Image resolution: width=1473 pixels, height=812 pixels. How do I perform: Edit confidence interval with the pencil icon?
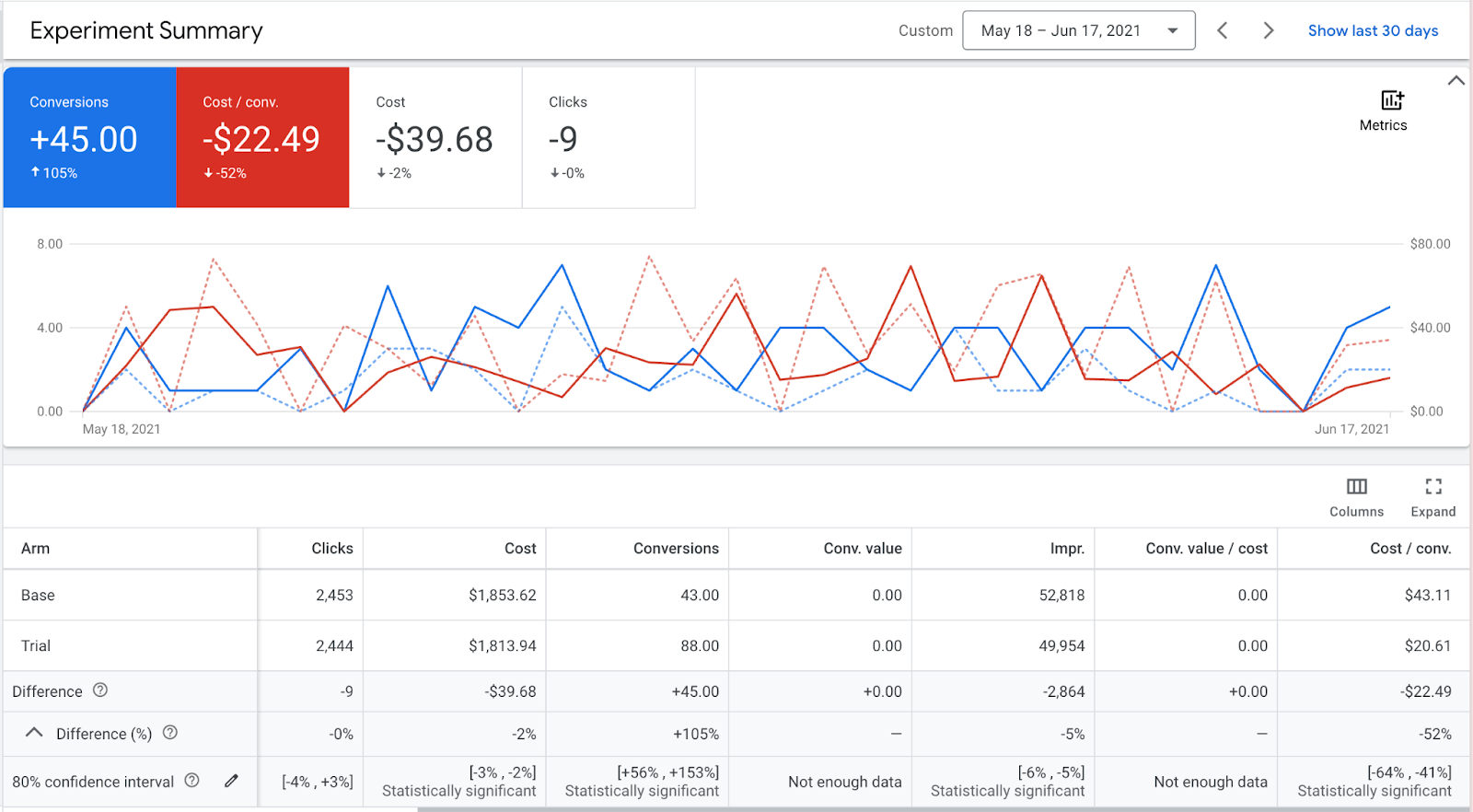[x=231, y=781]
